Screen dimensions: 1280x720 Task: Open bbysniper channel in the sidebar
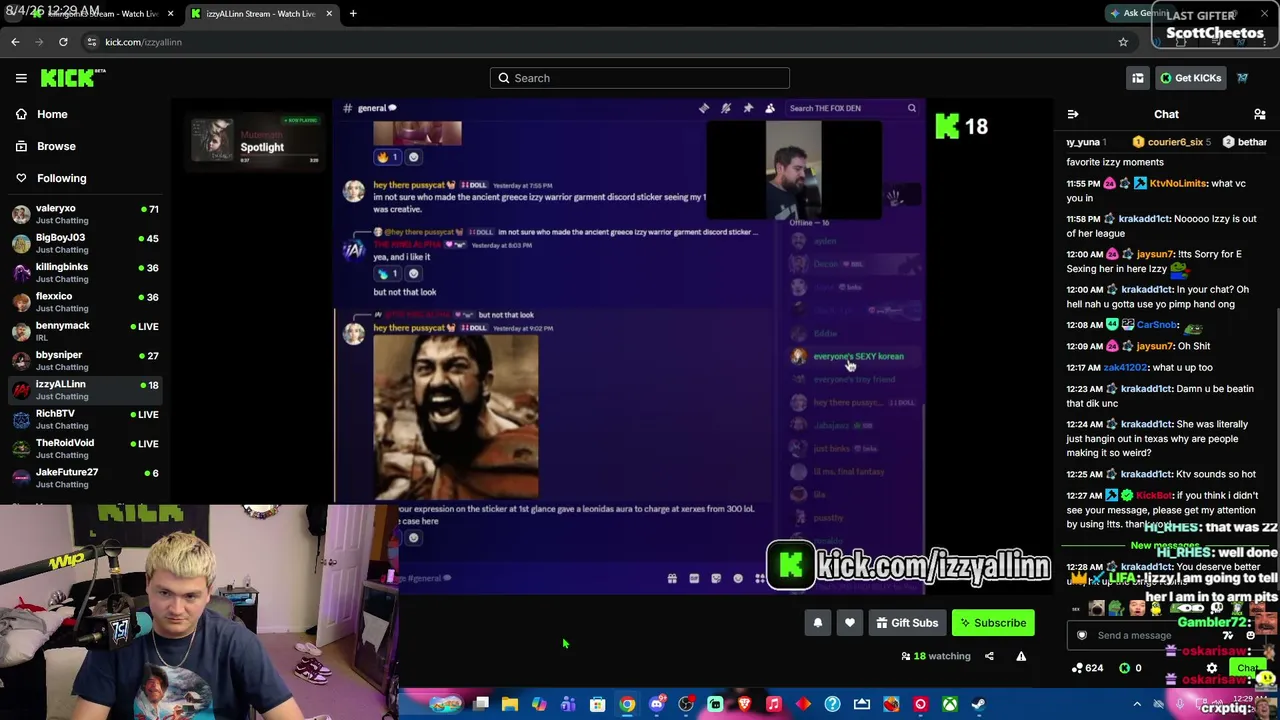tap(86, 360)
